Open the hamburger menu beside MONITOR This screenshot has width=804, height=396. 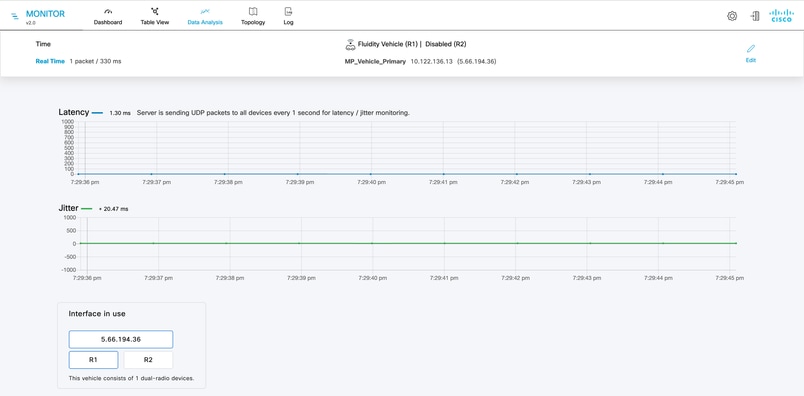pyautogui.click(x=15, y=16)
